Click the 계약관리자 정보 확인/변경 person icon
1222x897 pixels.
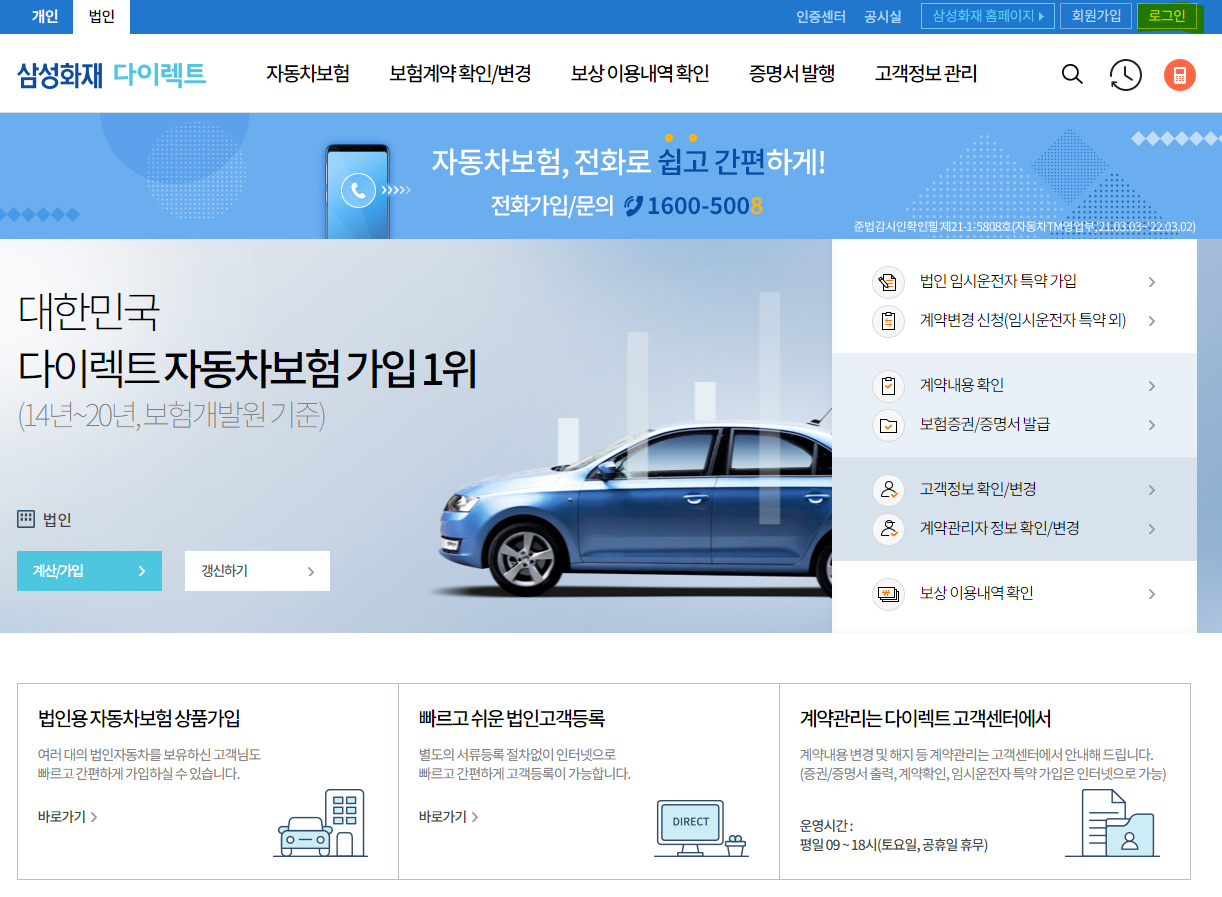[888, 529]
